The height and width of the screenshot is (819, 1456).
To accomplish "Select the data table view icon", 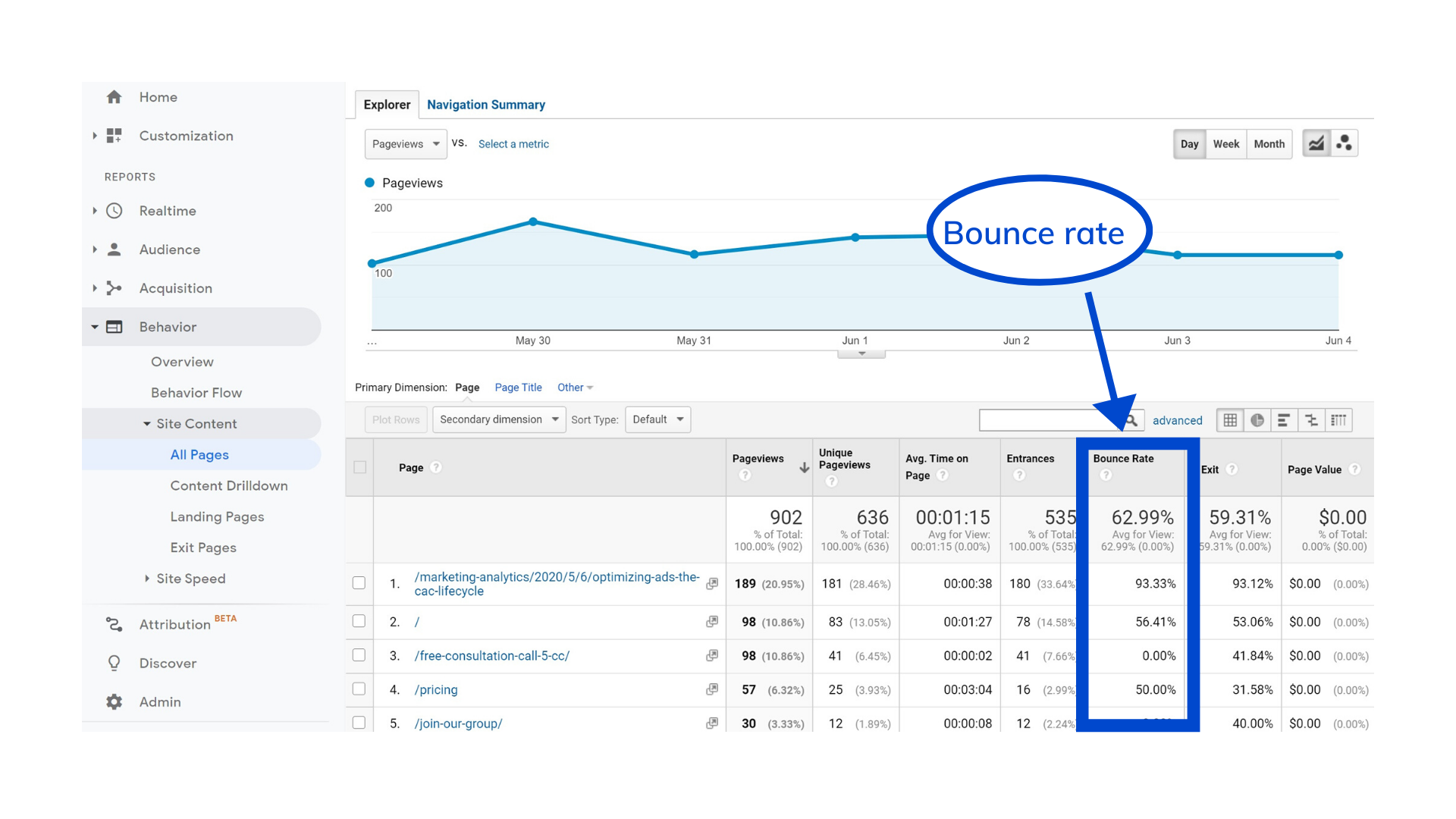I will pyautogui.click(x=1230, y=420).
